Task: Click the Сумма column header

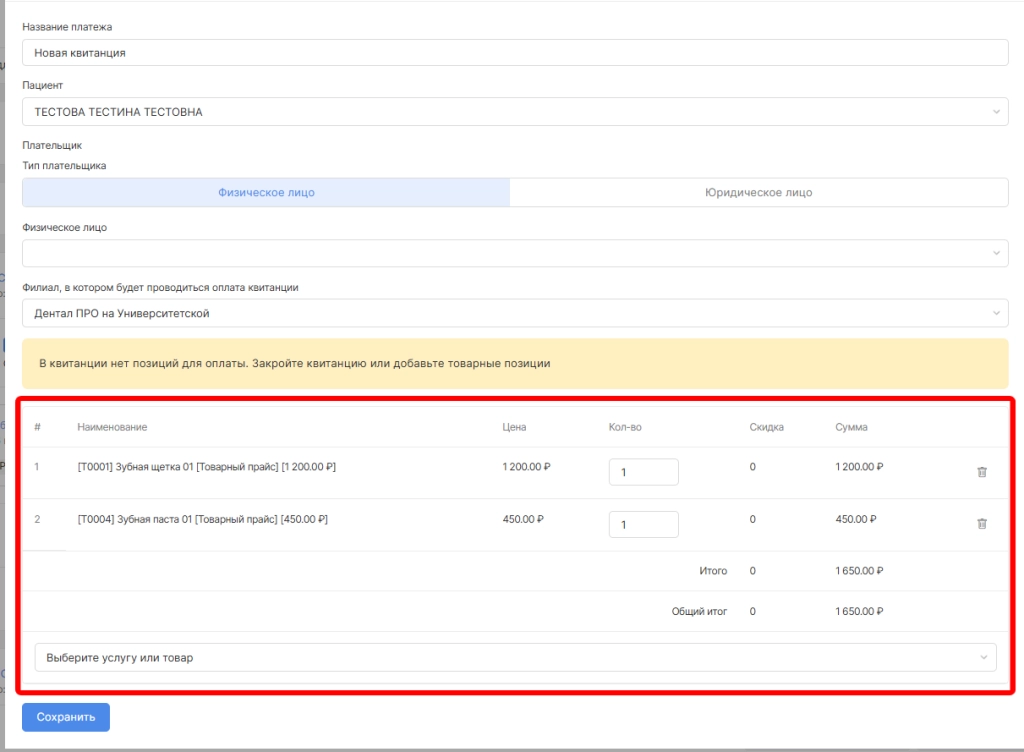Action: click(x=851, y=427)
